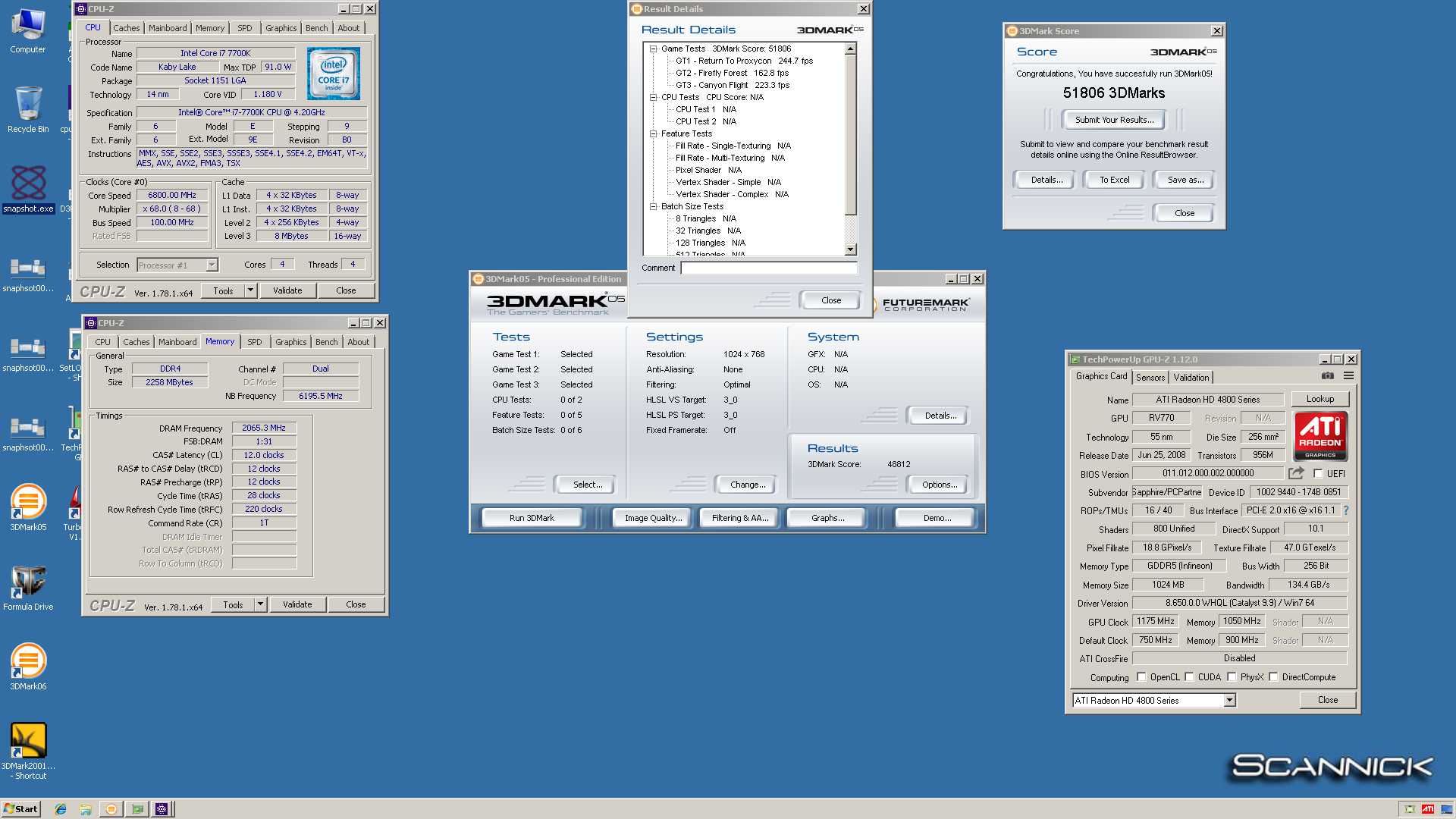Enable the CUDA checkbox
The image size is (1456, 819).
(1189, 677)
